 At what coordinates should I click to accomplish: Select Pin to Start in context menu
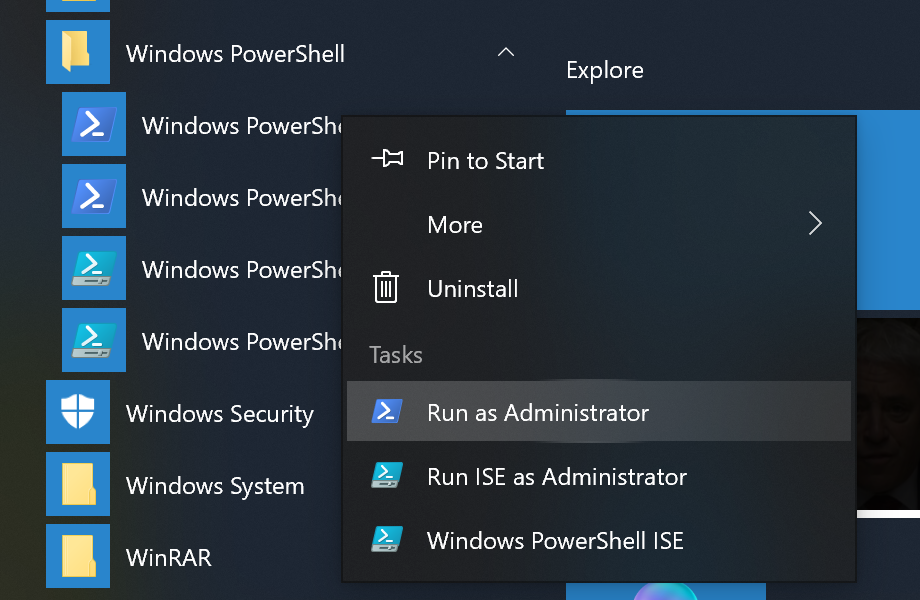tap(599, 161)
